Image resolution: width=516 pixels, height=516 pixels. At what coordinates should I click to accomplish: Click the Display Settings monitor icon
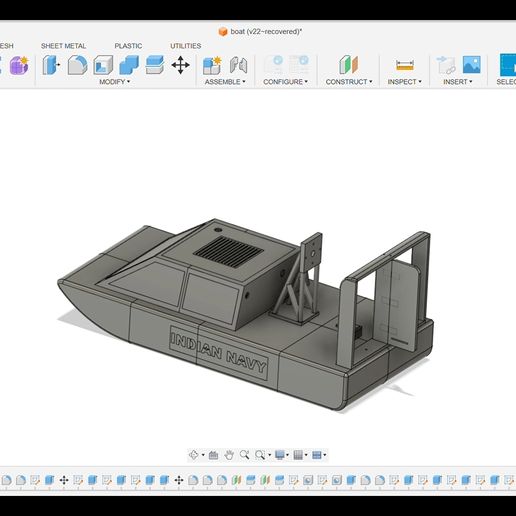coord(279,455)
